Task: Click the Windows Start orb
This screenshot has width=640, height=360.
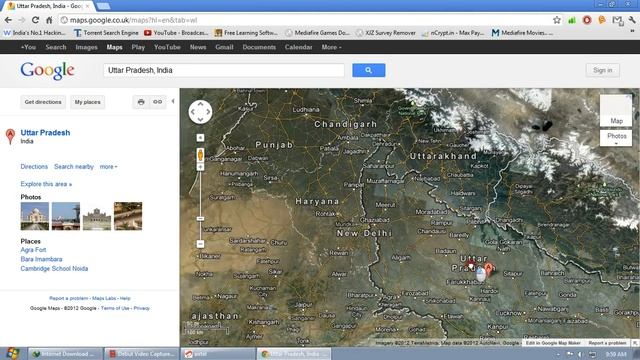Action: coord(12,353)
